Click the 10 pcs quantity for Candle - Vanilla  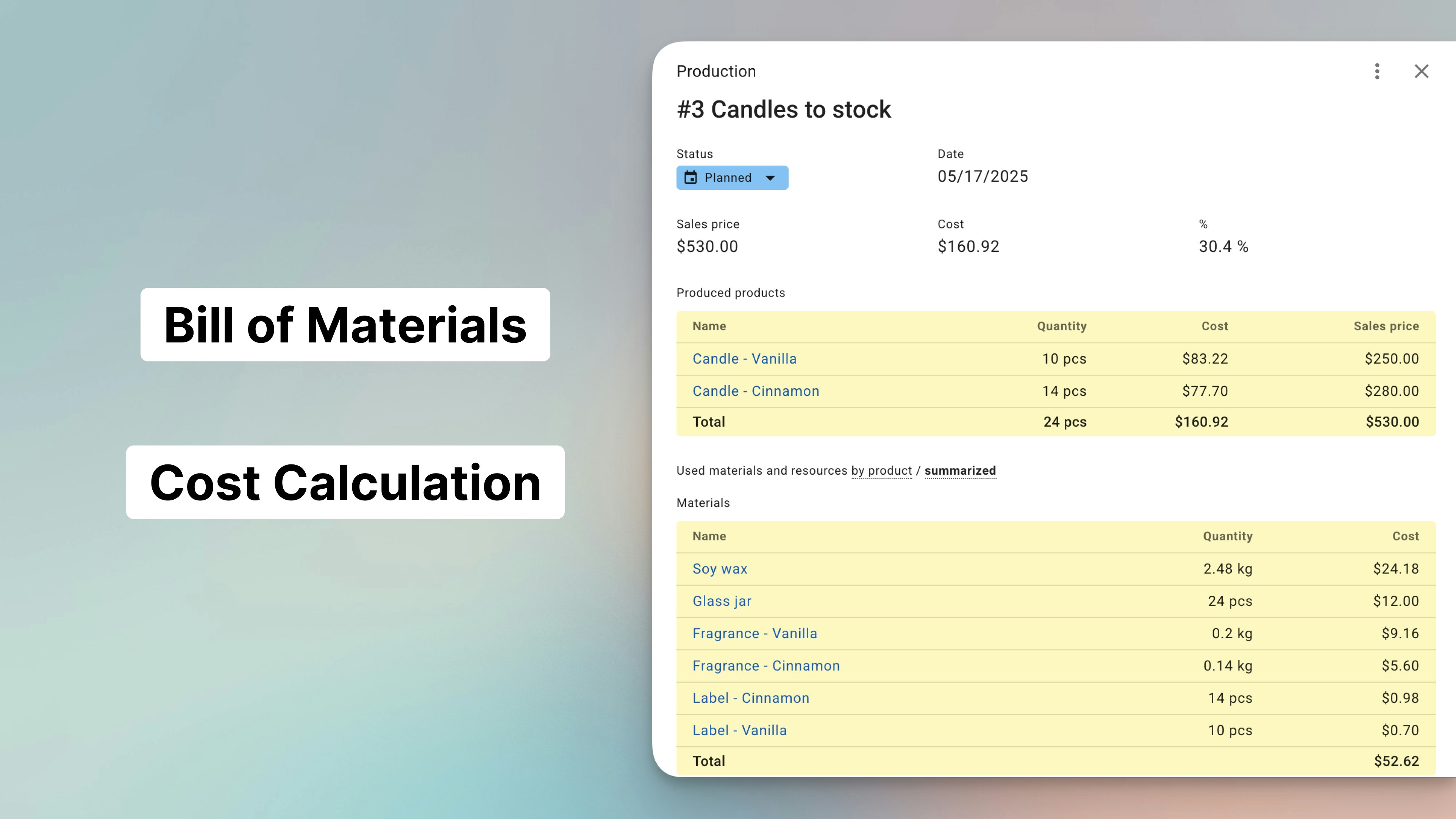1064,359
